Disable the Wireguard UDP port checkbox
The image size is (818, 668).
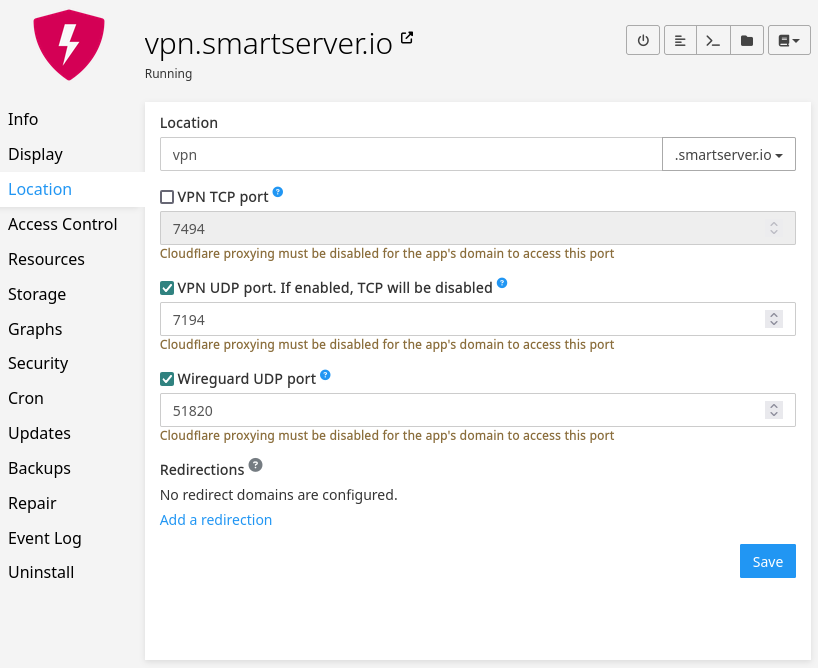pos(167,379)
